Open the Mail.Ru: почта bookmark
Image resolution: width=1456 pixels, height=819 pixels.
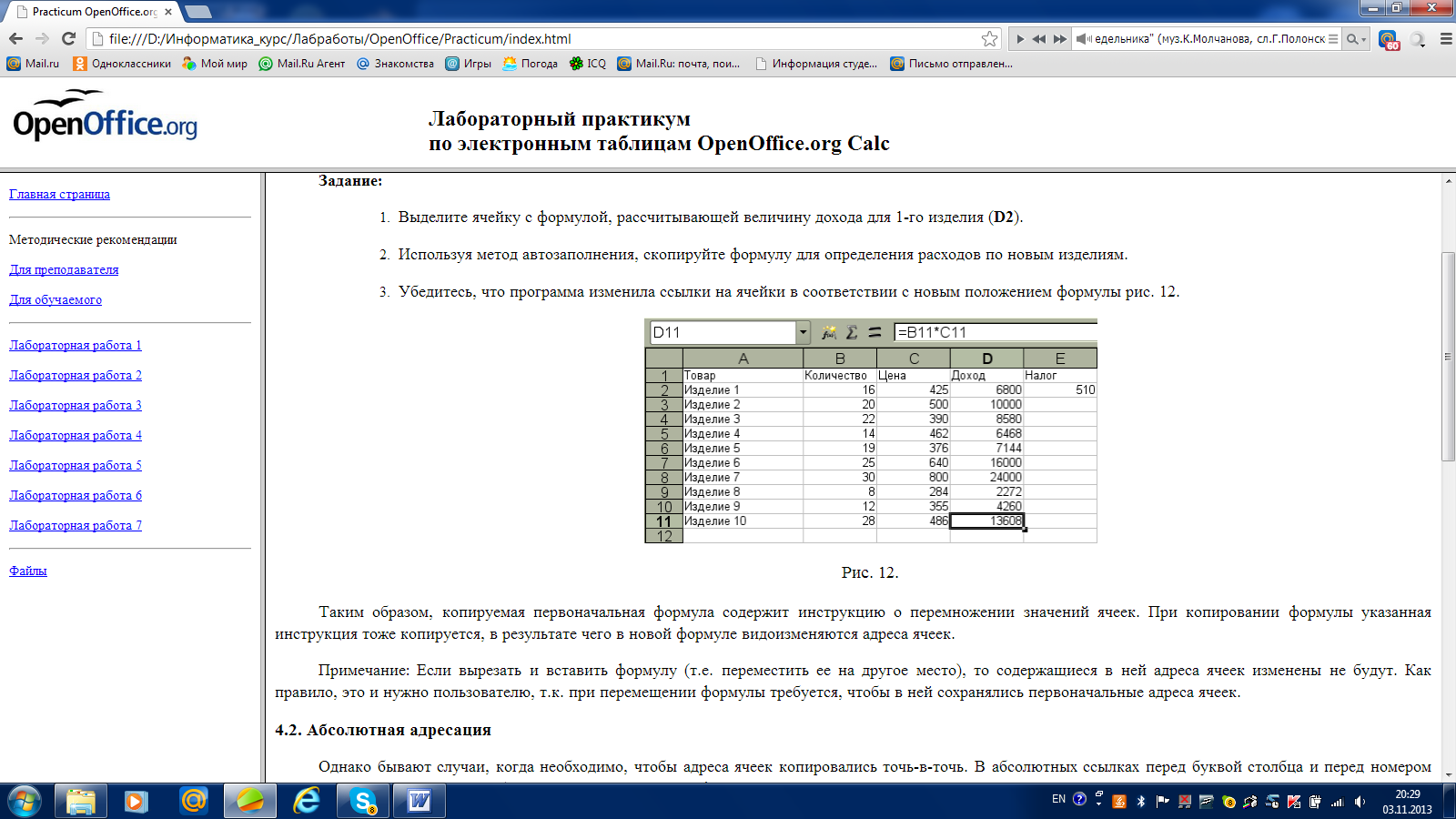pos(679,64)
